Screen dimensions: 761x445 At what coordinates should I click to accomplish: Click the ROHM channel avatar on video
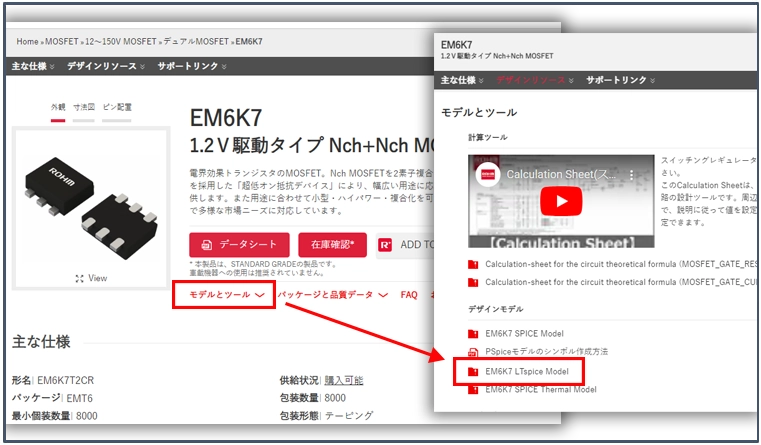pyautogui.click(x=488, y=175)
